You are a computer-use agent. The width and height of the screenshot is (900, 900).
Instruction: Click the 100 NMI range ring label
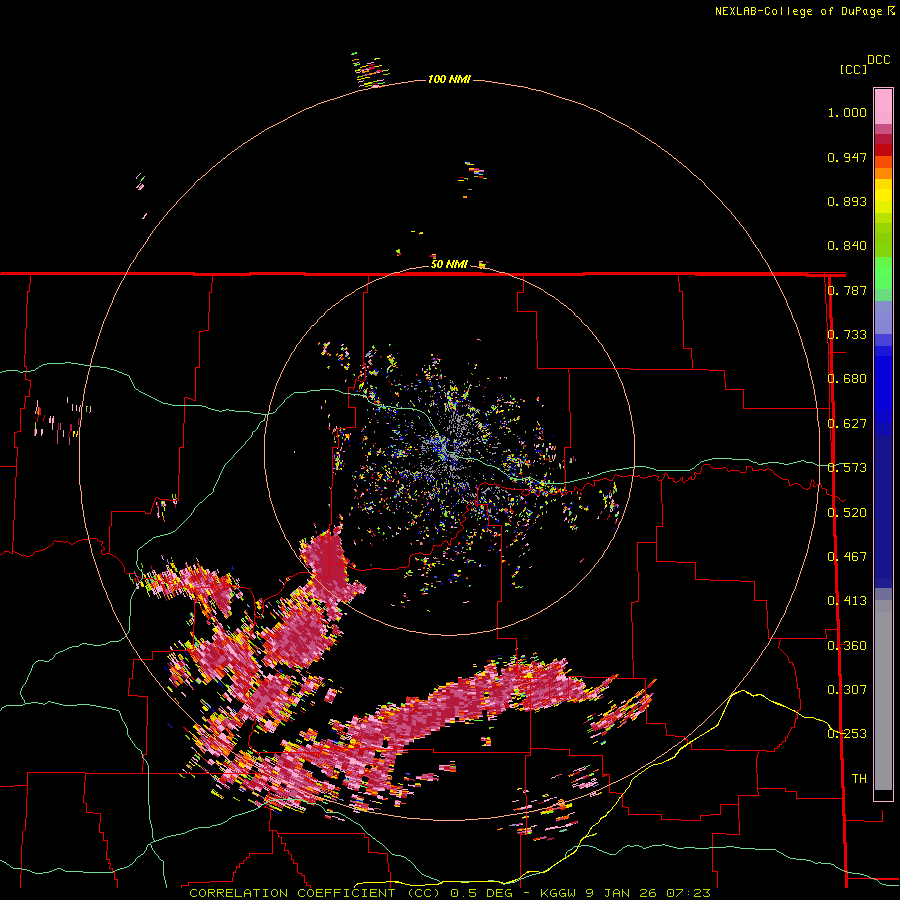[x=449, y=79]
